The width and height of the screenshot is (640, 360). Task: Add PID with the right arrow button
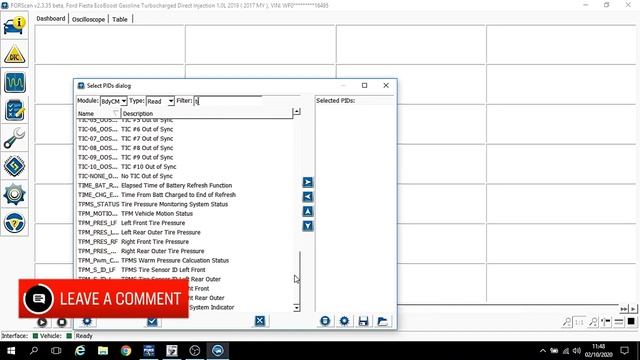coord(308,182)
